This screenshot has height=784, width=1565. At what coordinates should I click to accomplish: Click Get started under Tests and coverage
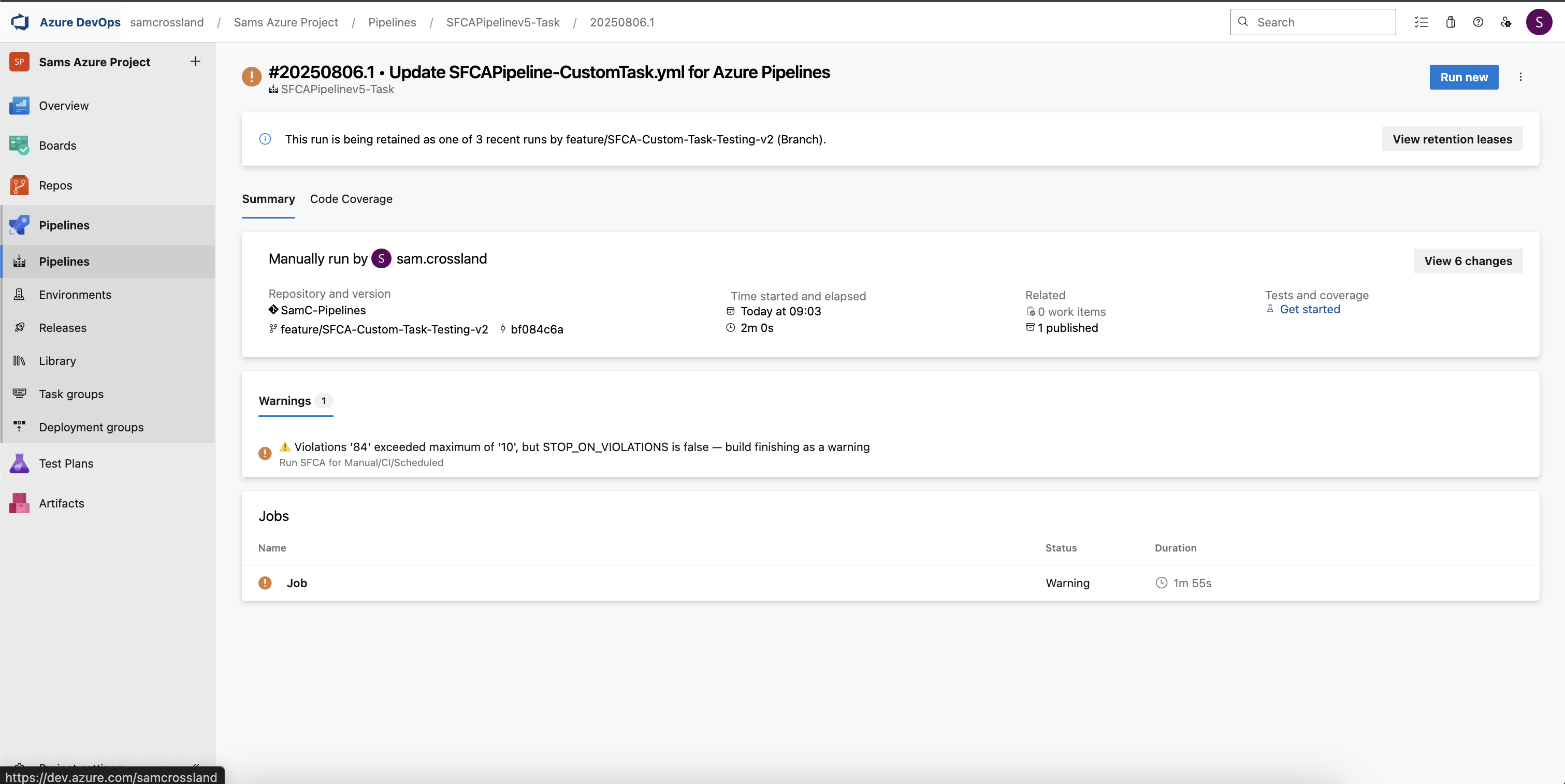1309,309
